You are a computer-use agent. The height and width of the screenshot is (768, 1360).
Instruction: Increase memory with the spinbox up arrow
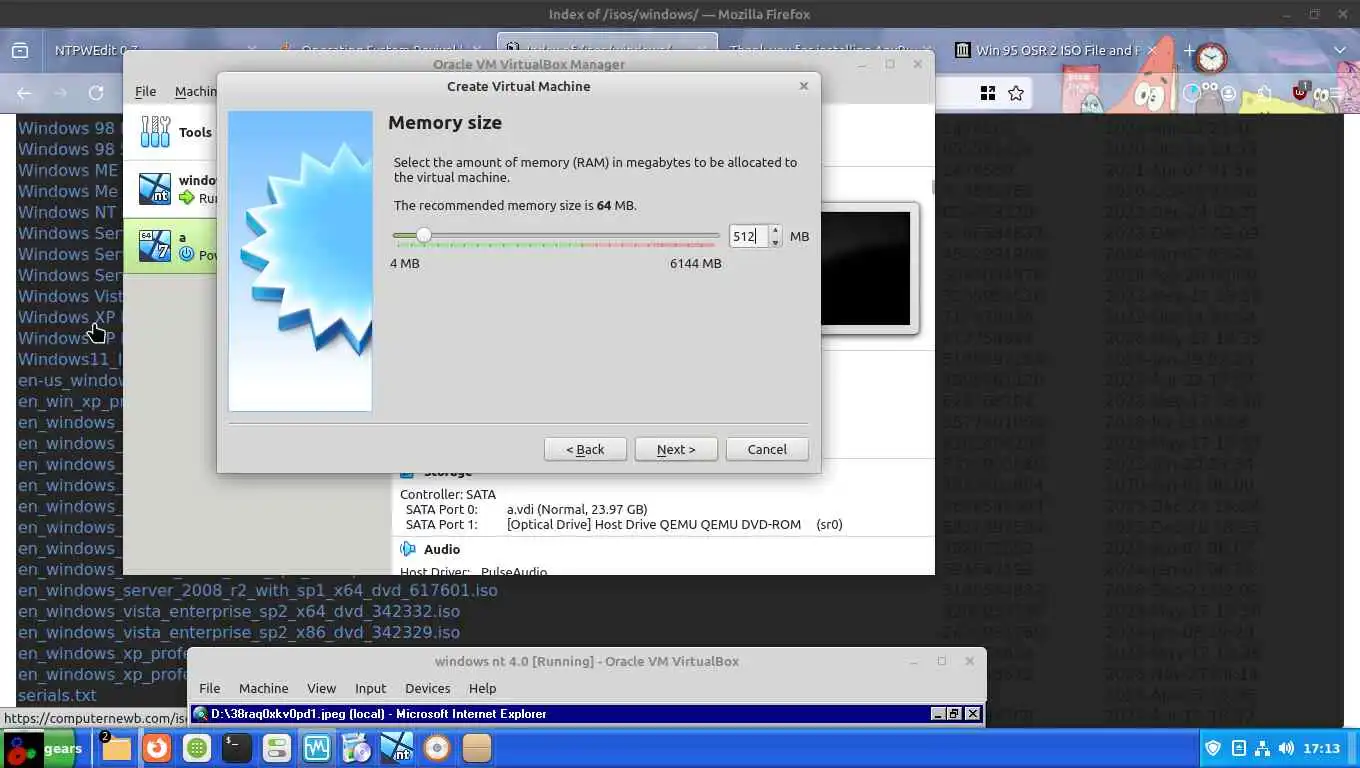[776, 231]
